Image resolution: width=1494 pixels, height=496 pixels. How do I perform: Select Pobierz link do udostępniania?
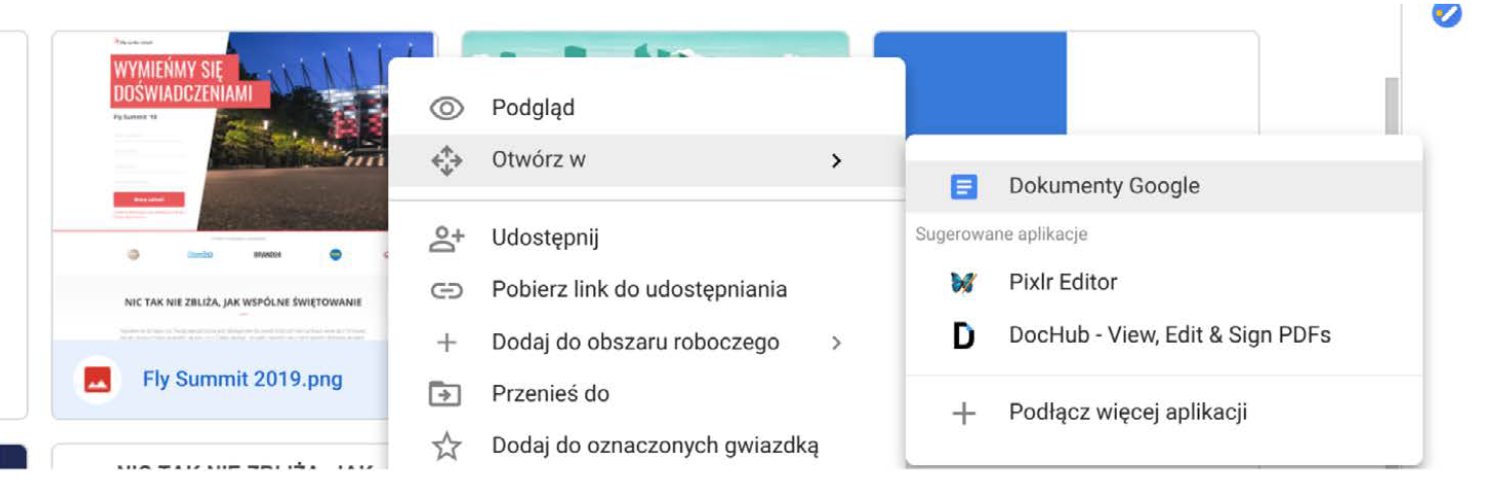(x=639, y=290)
